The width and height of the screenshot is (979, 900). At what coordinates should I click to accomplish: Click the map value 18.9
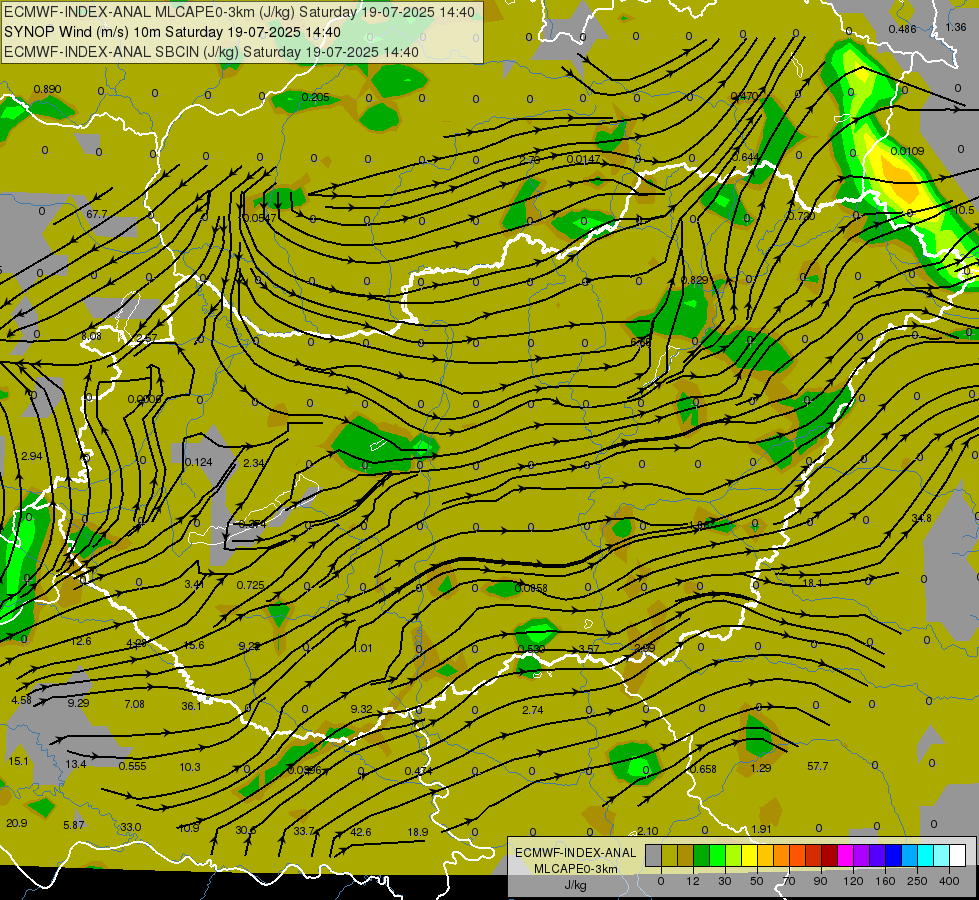coord(418,832)
